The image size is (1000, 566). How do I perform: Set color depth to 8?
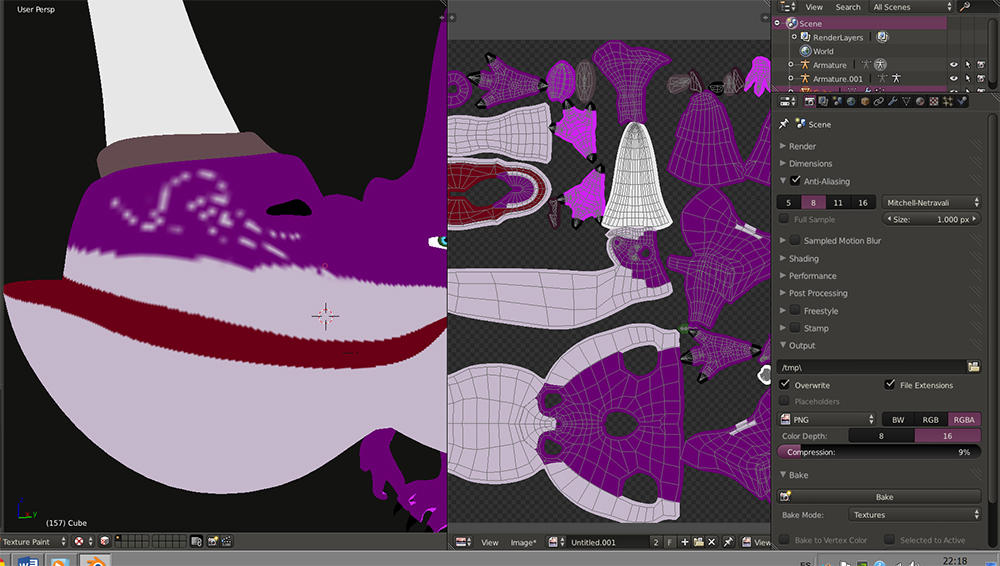tap(881, 436)
